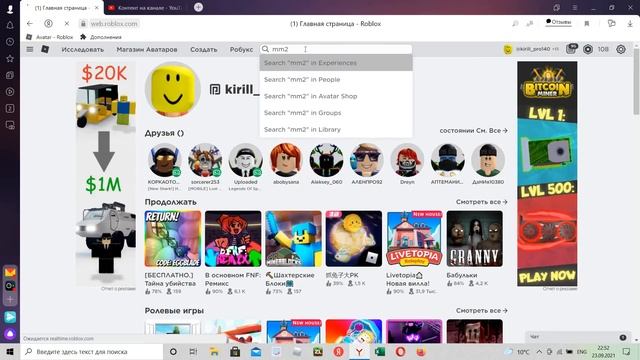
Task: Open the Mail app from the taskbar
Action: 256,351
